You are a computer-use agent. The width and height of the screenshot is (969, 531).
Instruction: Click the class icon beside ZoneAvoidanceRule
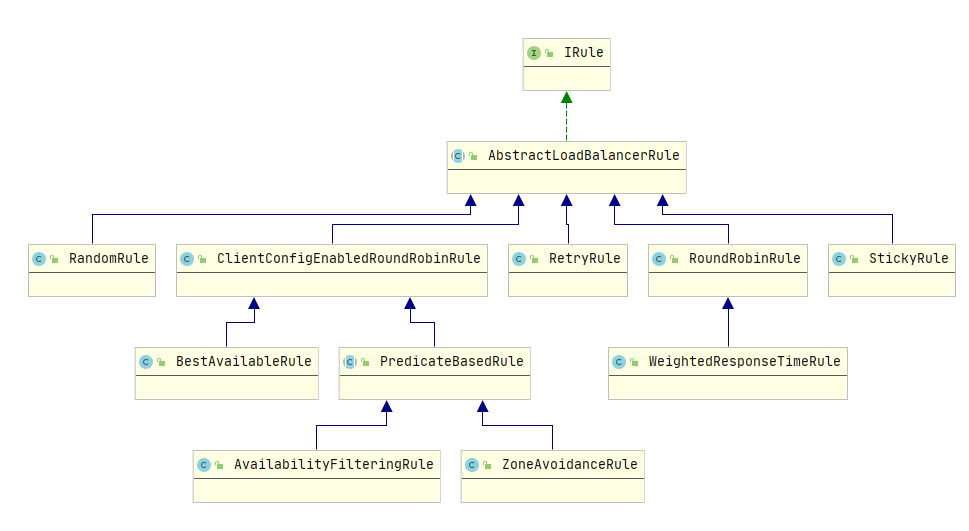click(472, 465)
